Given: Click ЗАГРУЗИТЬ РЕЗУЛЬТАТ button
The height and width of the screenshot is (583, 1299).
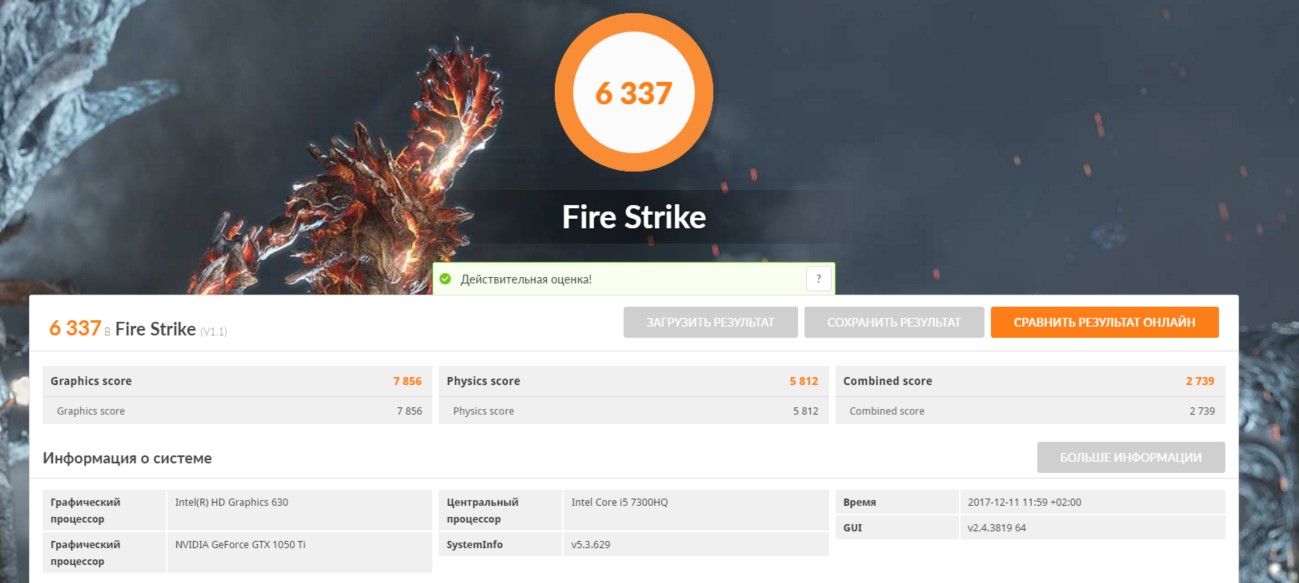Looking at the screenshot, I should click(x=711, y=322).
